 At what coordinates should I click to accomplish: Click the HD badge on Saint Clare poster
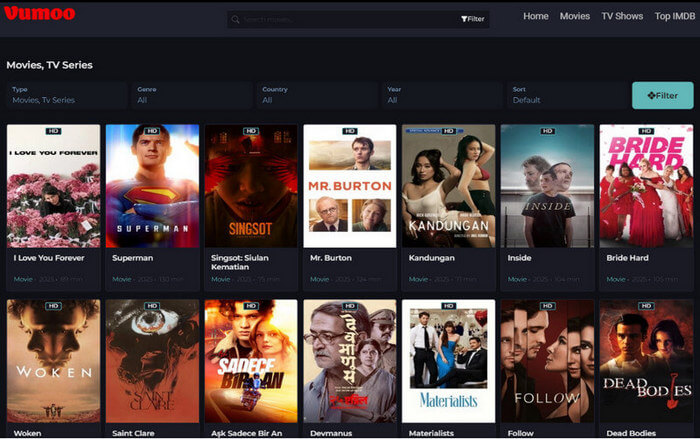tap(152, 306)
